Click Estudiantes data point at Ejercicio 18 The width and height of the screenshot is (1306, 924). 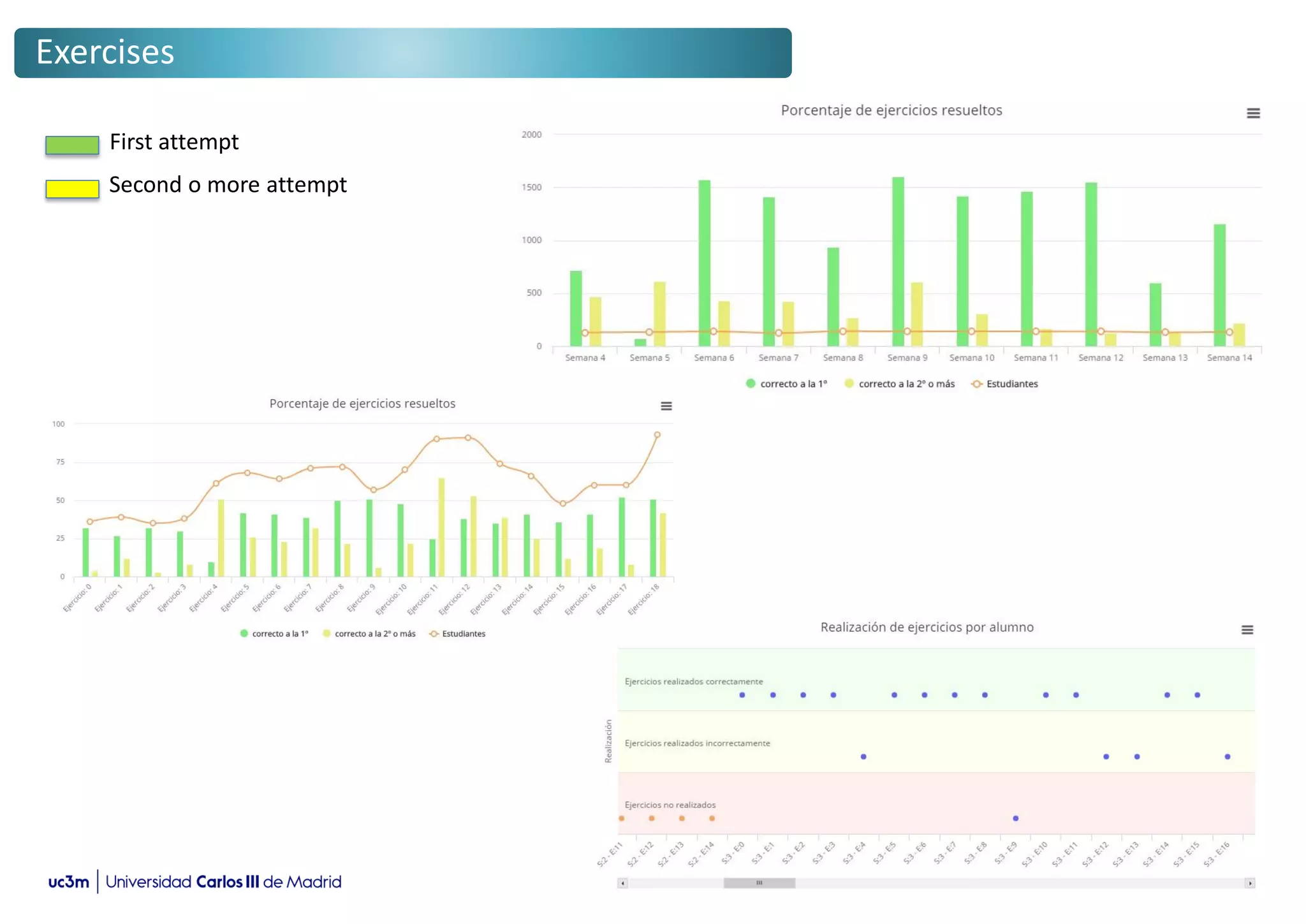(657, 435)
